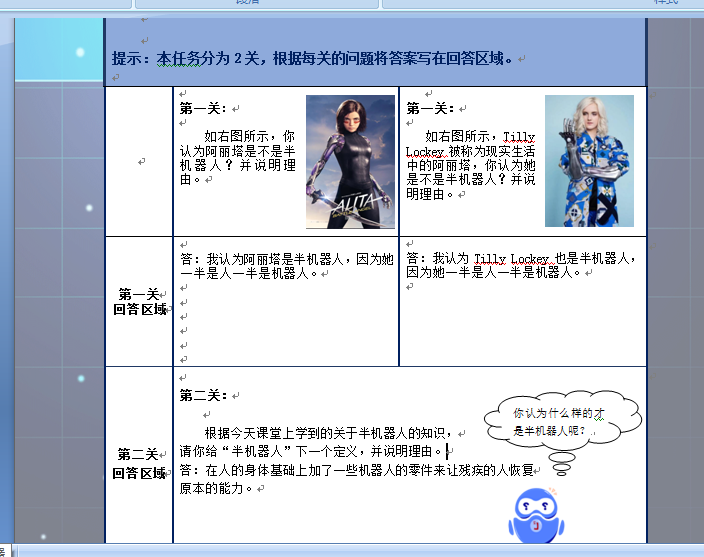This screenshot has width=704, height=557.
Task: Click the '第一关：' heading above the Tilly Lockey question
Action: (x=431, y=108)
